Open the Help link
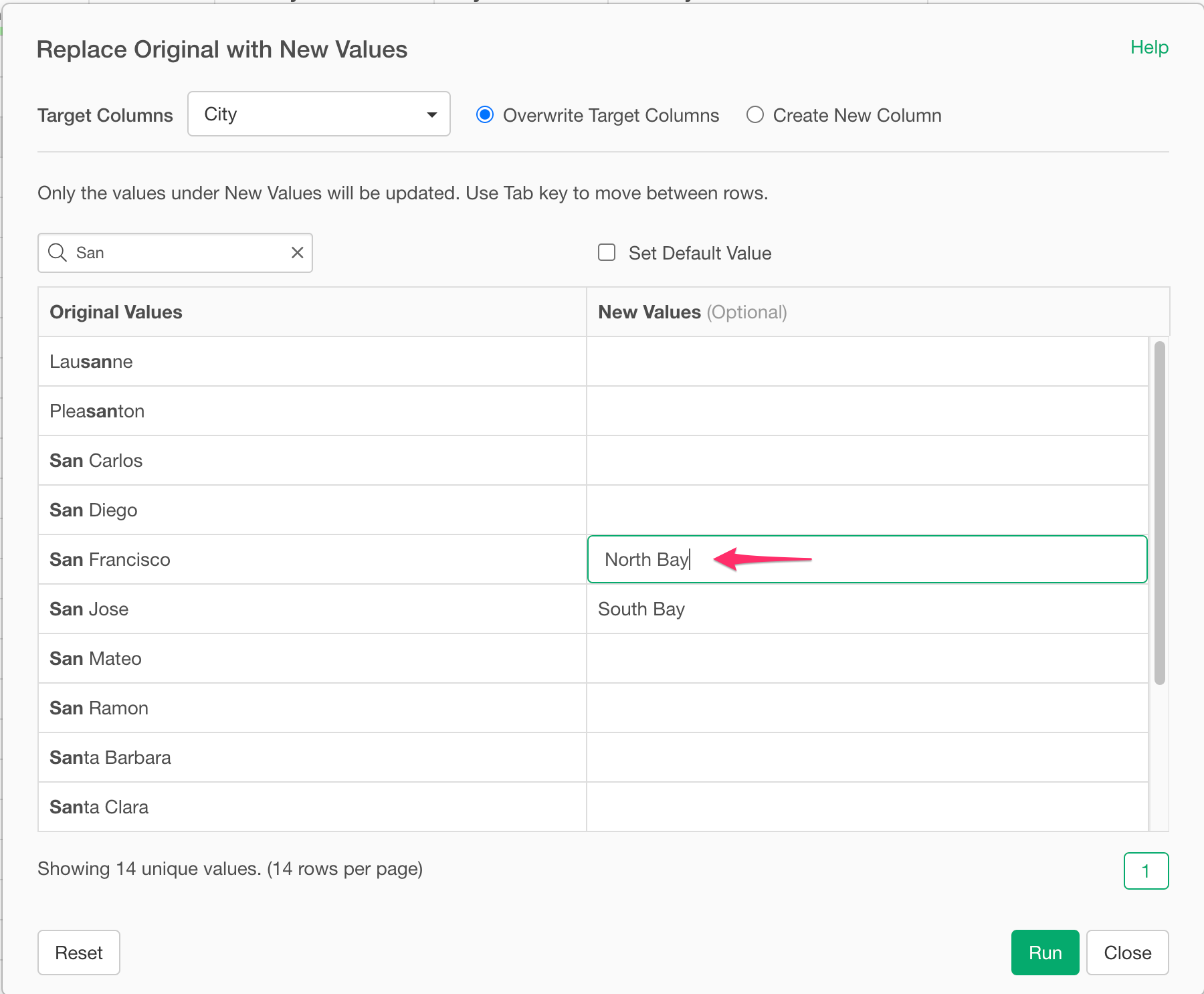Image resolution: width=1204 pixels, height=994 pixels. pyautogui.click(x=1149, y=47)
